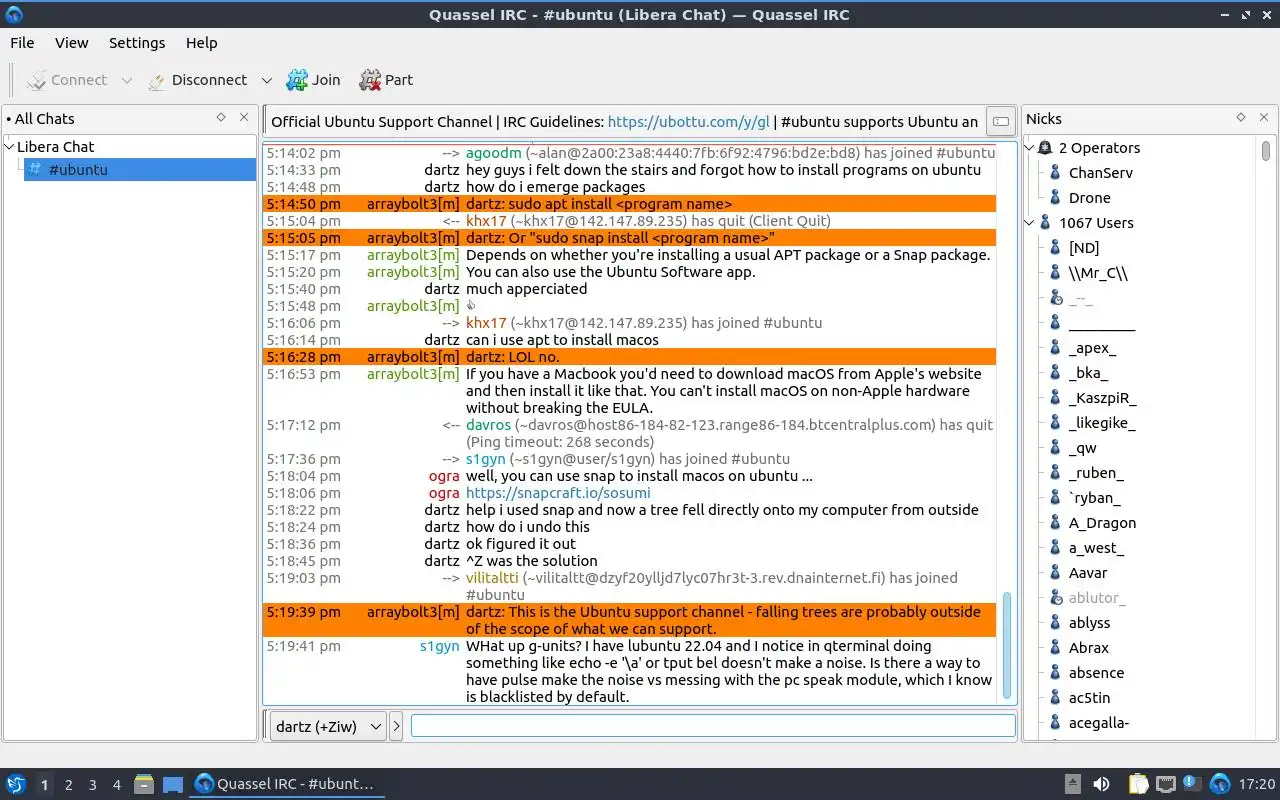This screenshot has height=800, width=1280.
Task: Open the Settings menu
Action: [x=137, y=43]
